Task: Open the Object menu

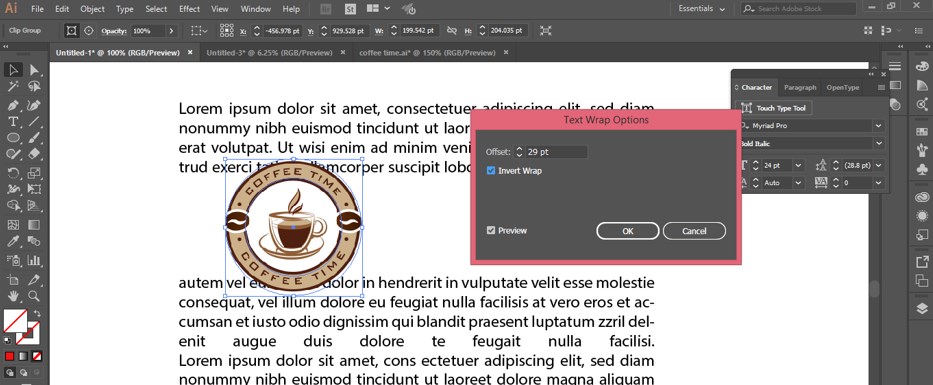Action: click(92, 9)
